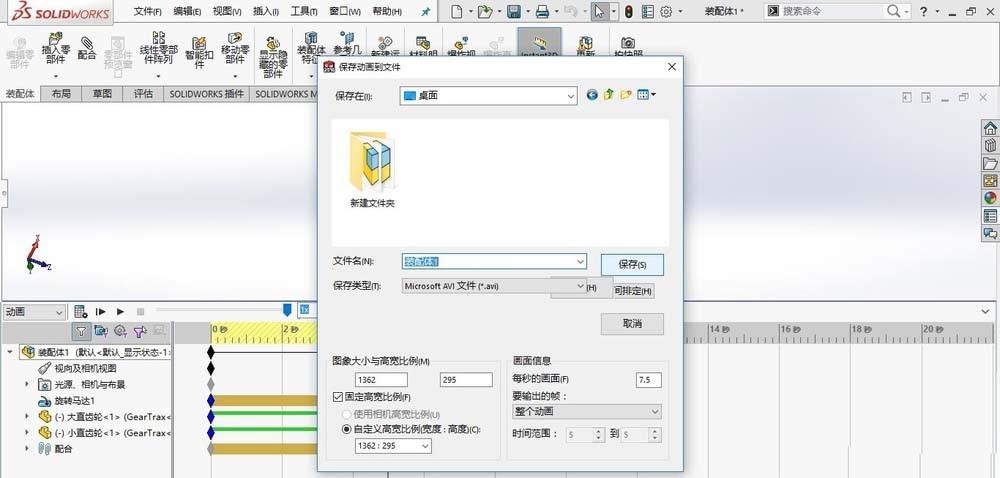1000x478 pixels.
Task: Click the up one level icon in dialog
Action: (609, 95)
